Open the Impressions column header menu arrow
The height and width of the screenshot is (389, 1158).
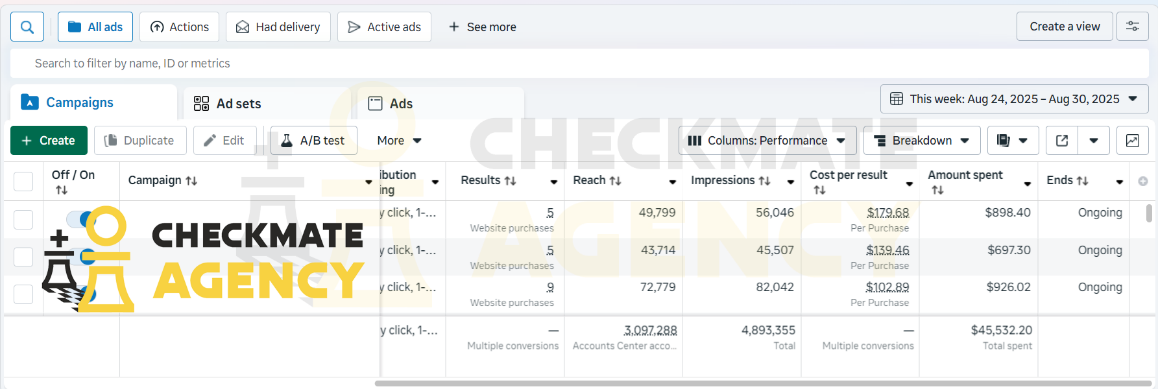[790, 182]
